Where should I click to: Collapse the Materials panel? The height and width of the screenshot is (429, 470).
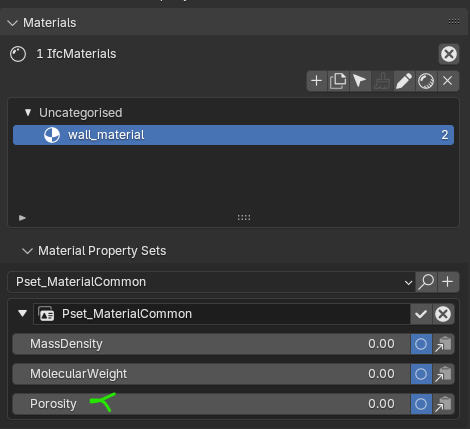pyautogui.click(x=13, y=23)
